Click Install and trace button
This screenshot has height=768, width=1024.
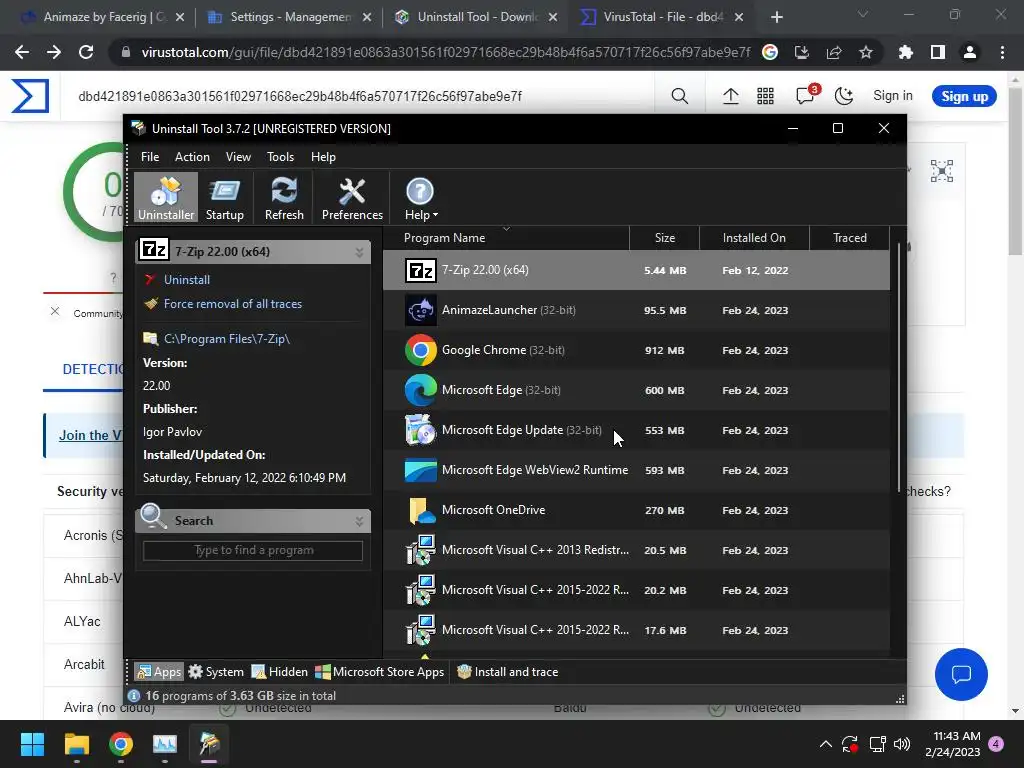tap(507, 671)
